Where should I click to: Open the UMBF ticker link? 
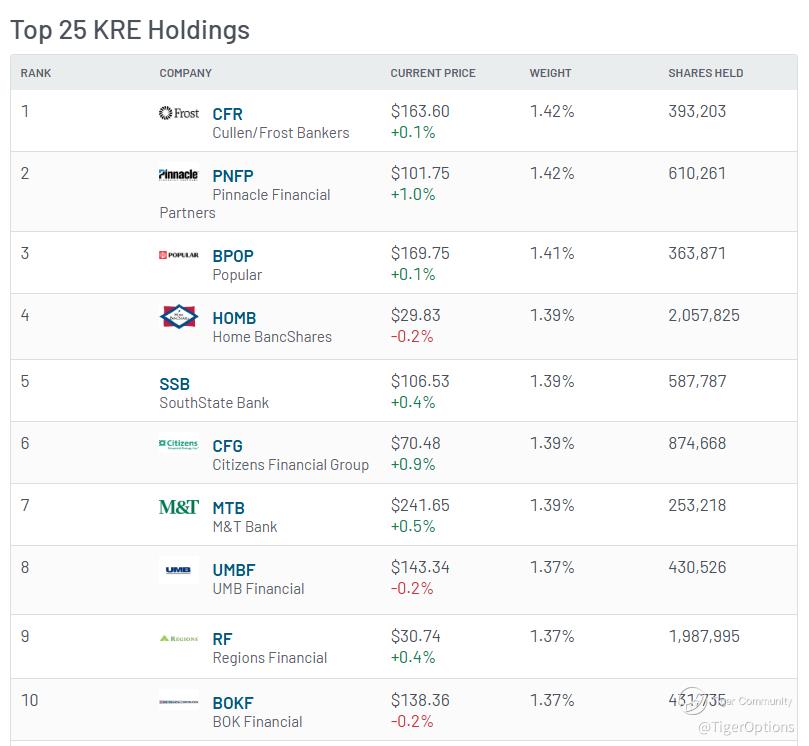pyautogui.click(x=234, y=570)
